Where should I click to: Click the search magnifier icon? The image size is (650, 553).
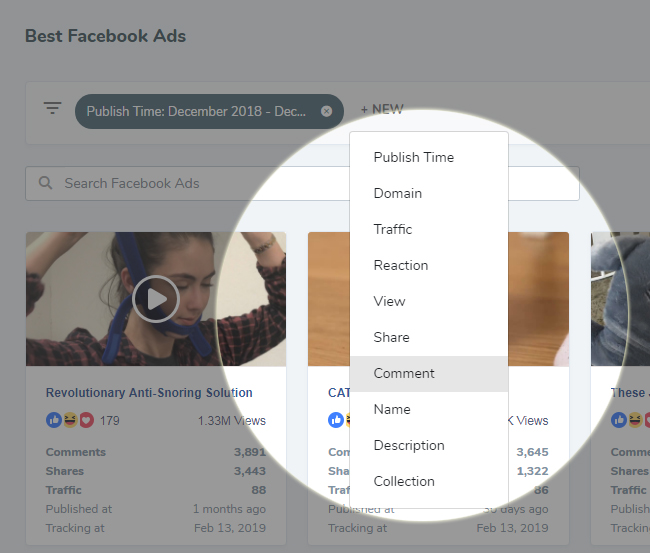click(x=45, y=183)
